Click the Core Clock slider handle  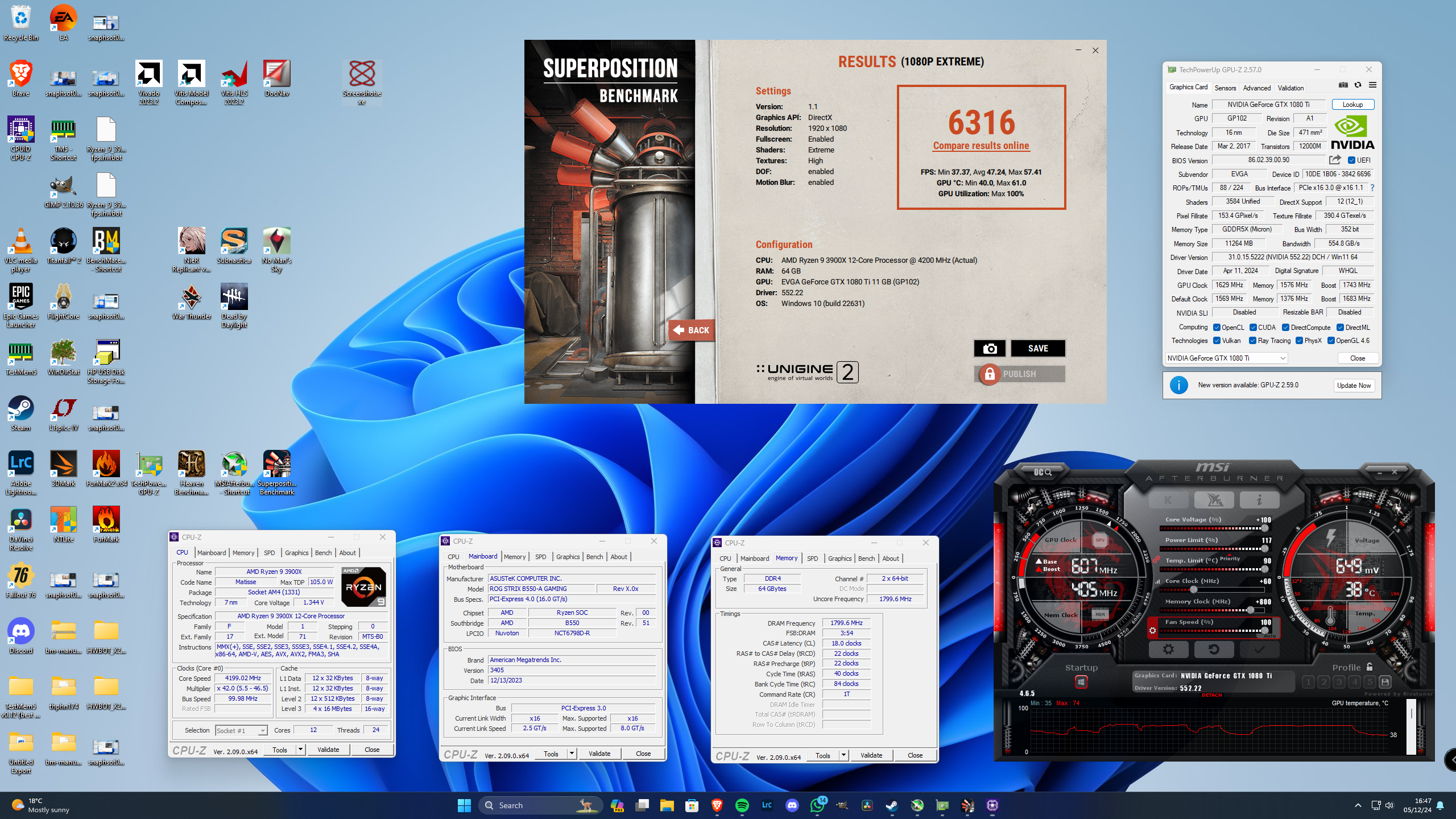pyautogui.click(x=1194, y=590)
